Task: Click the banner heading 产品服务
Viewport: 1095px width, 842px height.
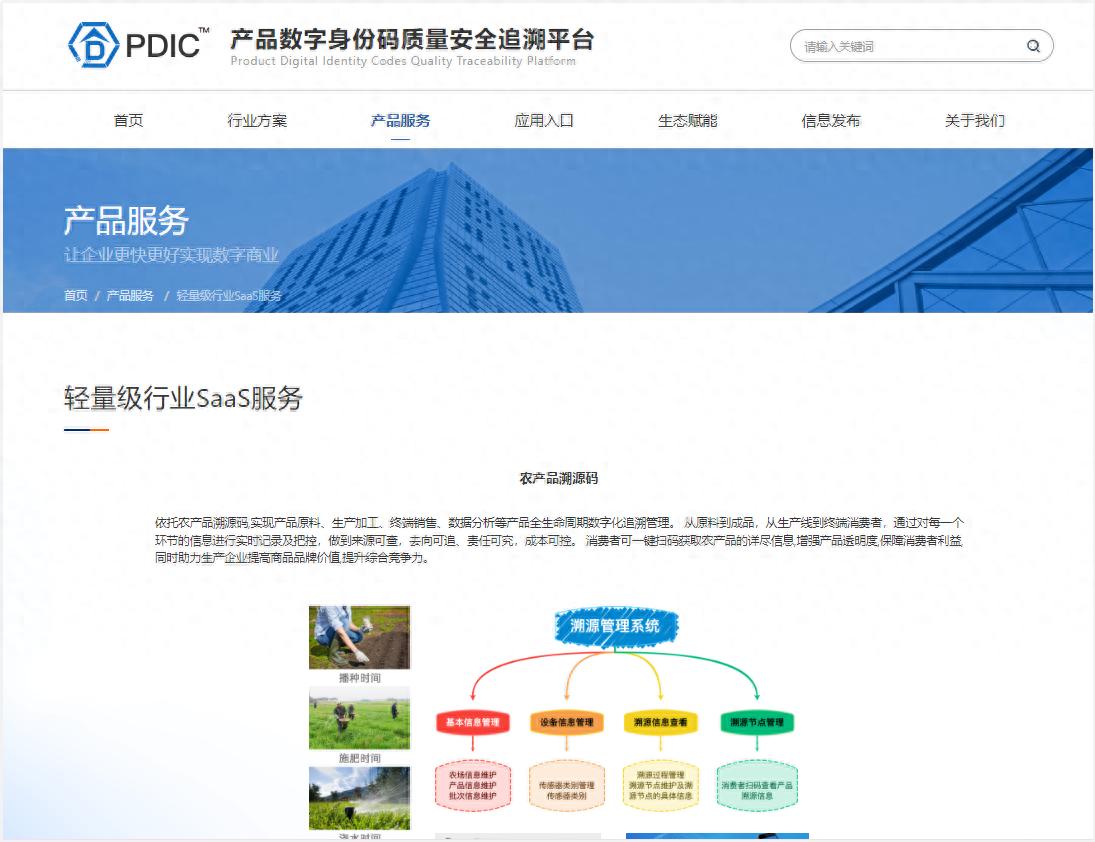Action: [126, 221]
